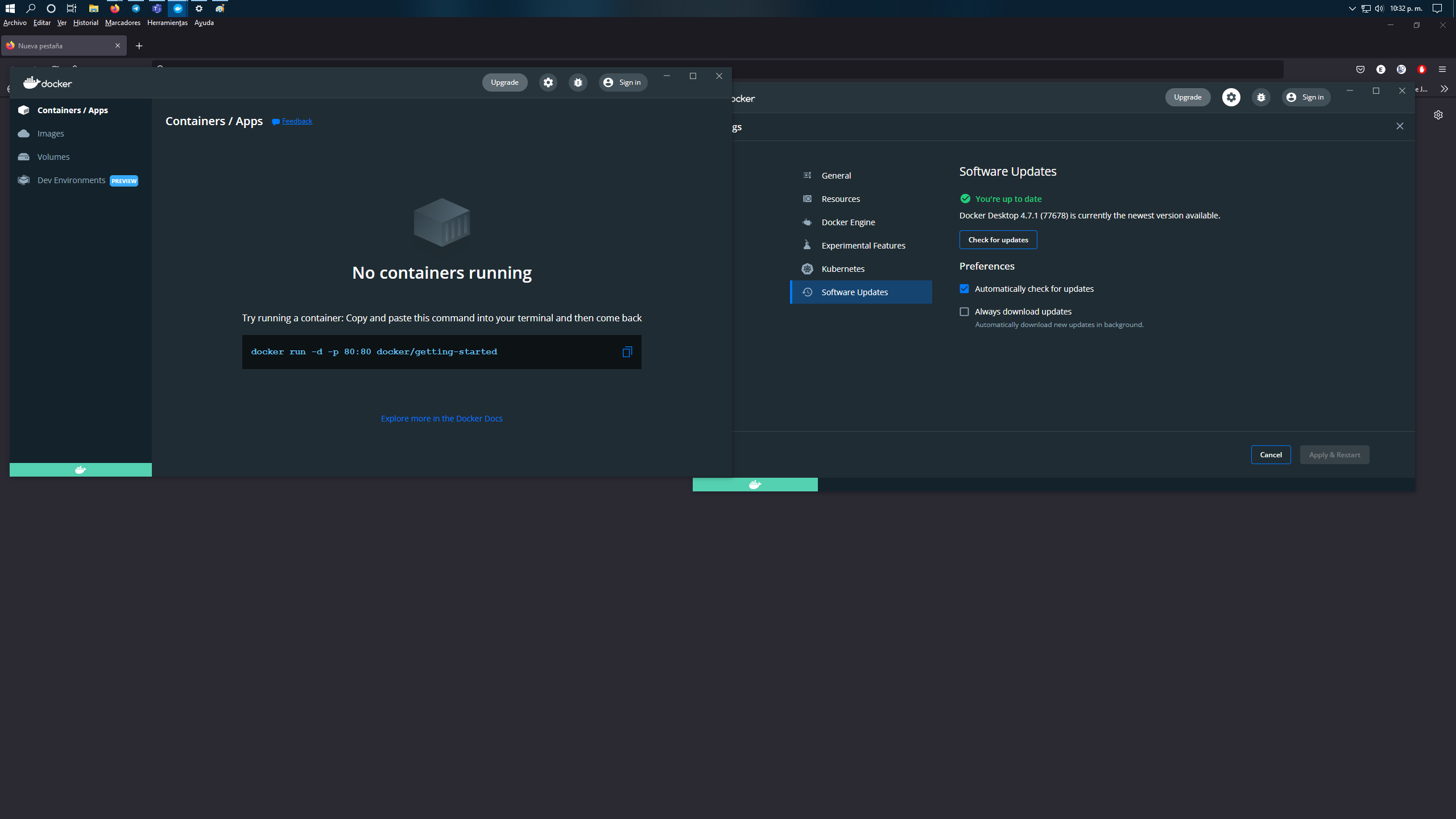Screen dimensions: 1456x819
Task: Open the Ayuda menu in Firefox
Action: click(204, 23)
